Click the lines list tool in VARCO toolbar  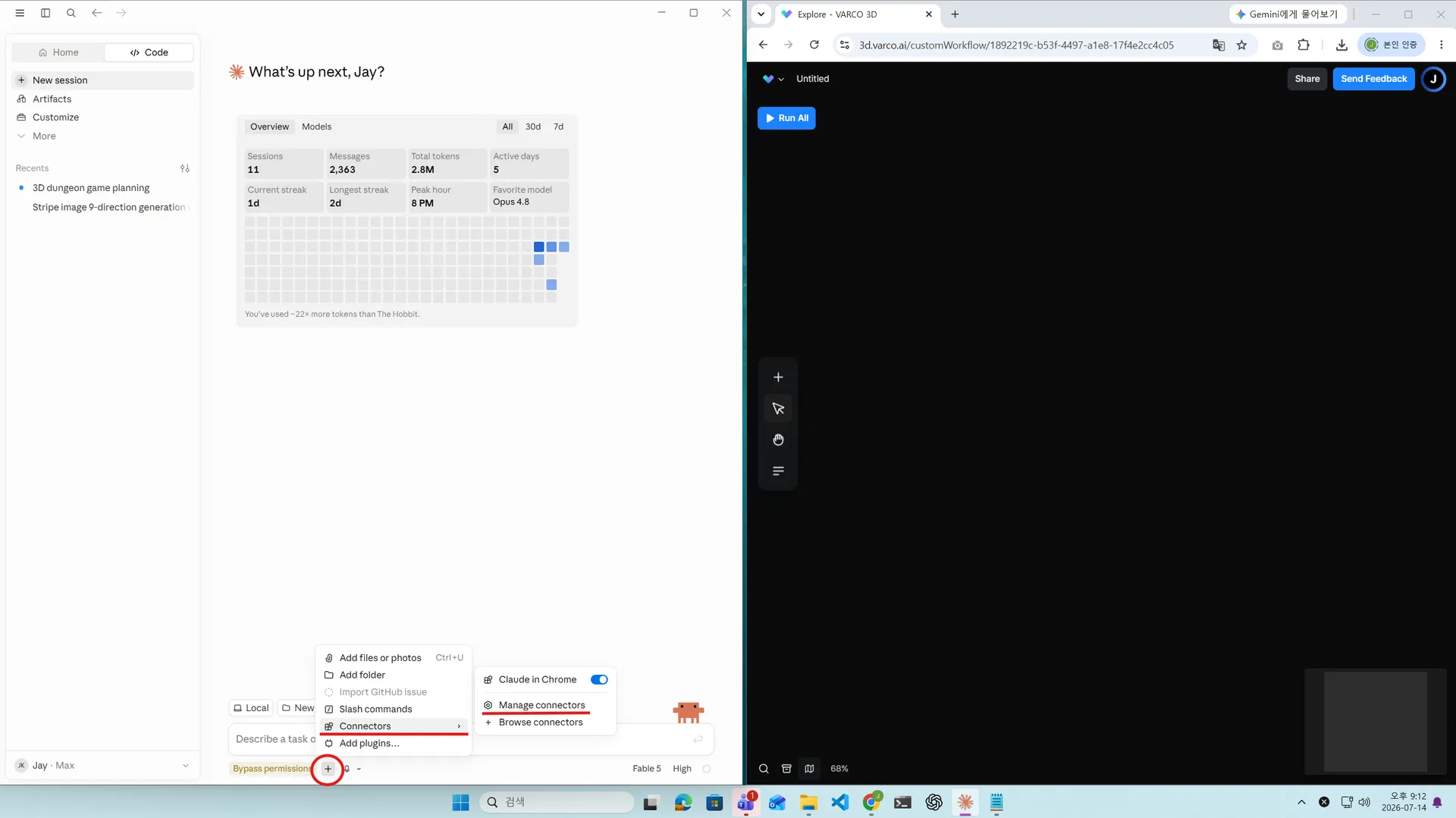(778, 471)
